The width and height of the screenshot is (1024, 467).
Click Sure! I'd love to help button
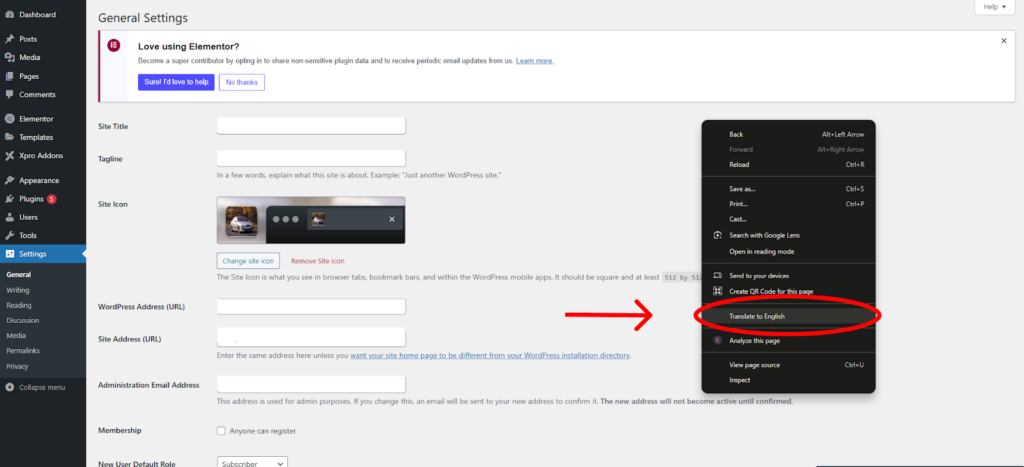[175, 82]
